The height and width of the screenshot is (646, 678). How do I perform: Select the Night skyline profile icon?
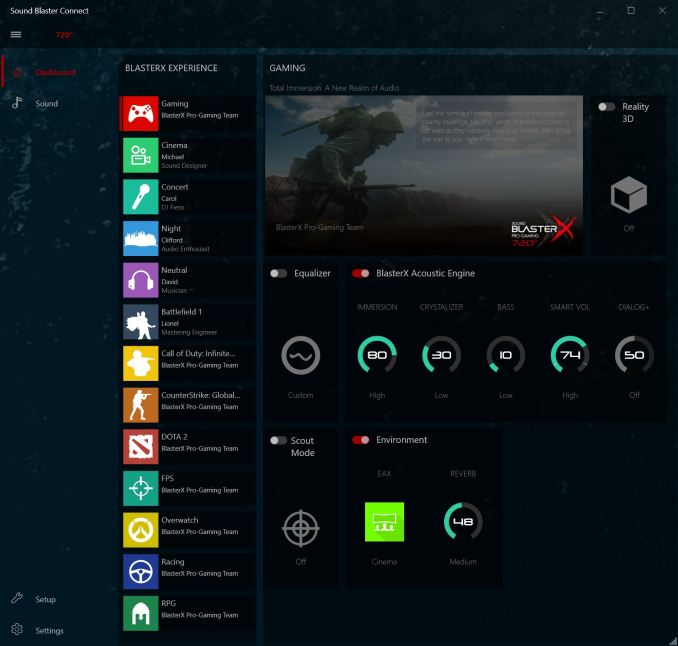click(x=141, y=239)
